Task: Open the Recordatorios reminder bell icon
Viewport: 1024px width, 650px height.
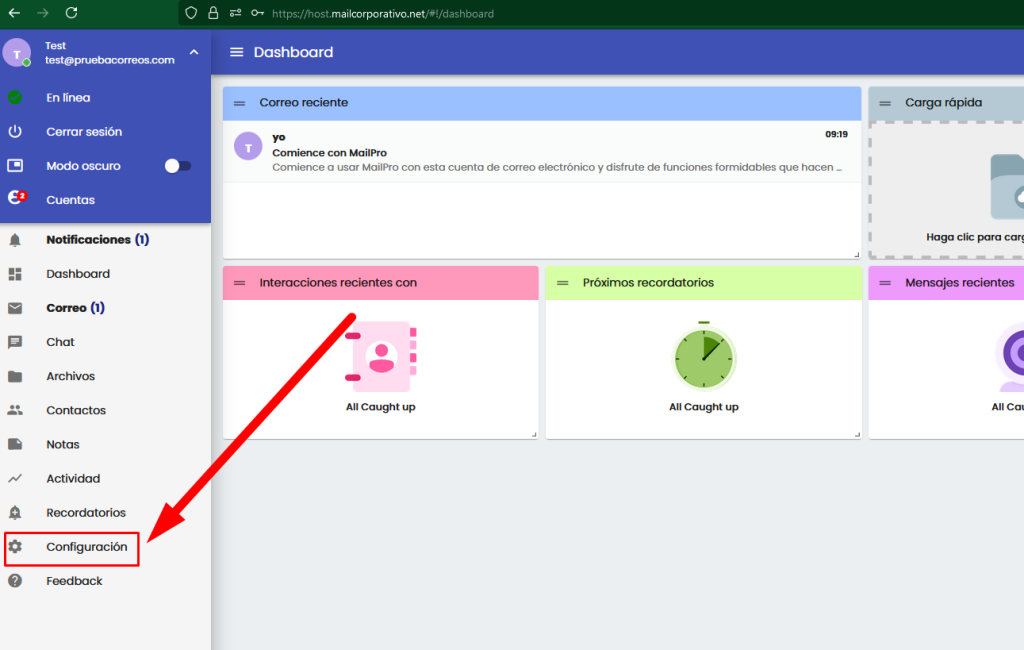Action: (x=15, y=513)
